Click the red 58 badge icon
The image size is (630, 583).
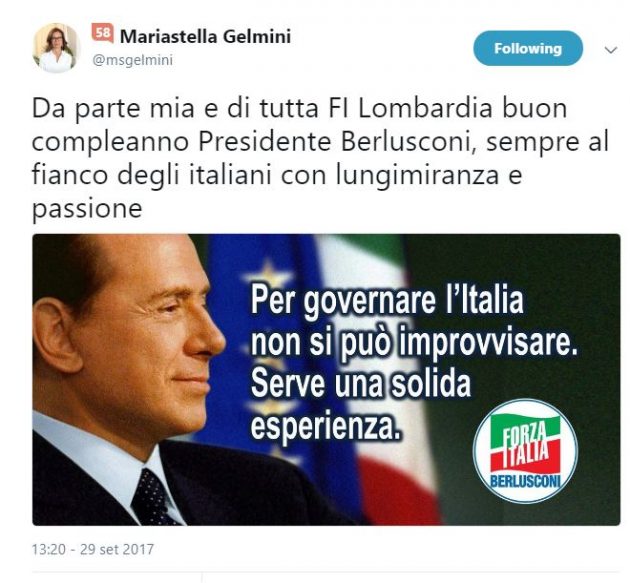(x=103, y=33)
